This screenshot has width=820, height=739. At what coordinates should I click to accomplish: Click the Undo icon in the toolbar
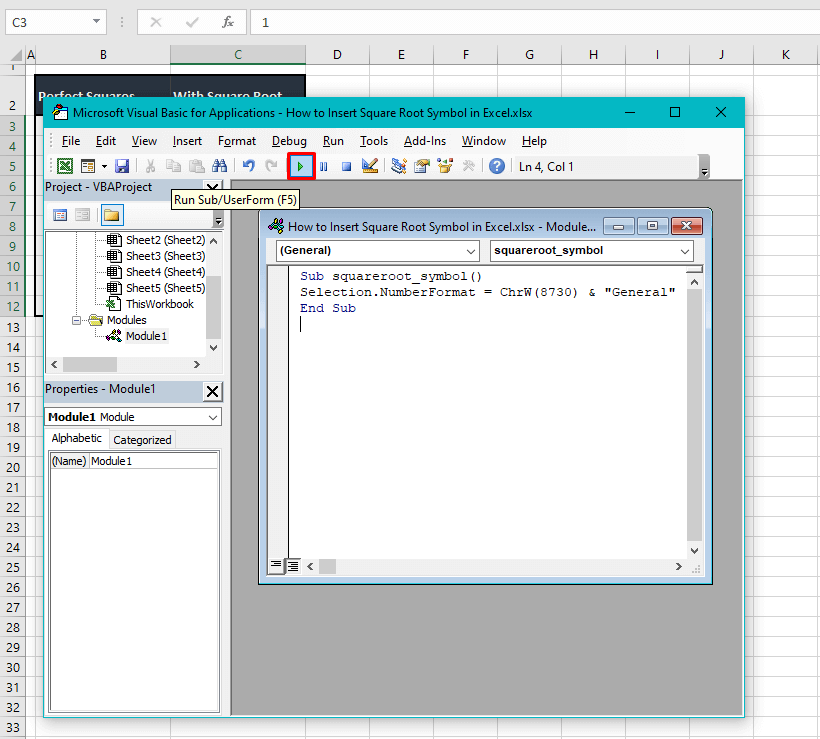pyautogui.click(x=247, y=166)
